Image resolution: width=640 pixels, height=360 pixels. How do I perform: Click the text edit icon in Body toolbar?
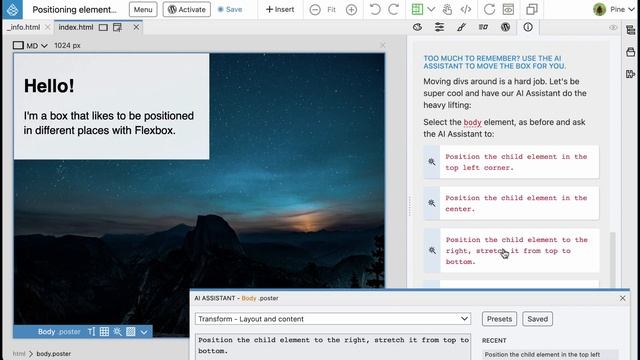point(91,331)
